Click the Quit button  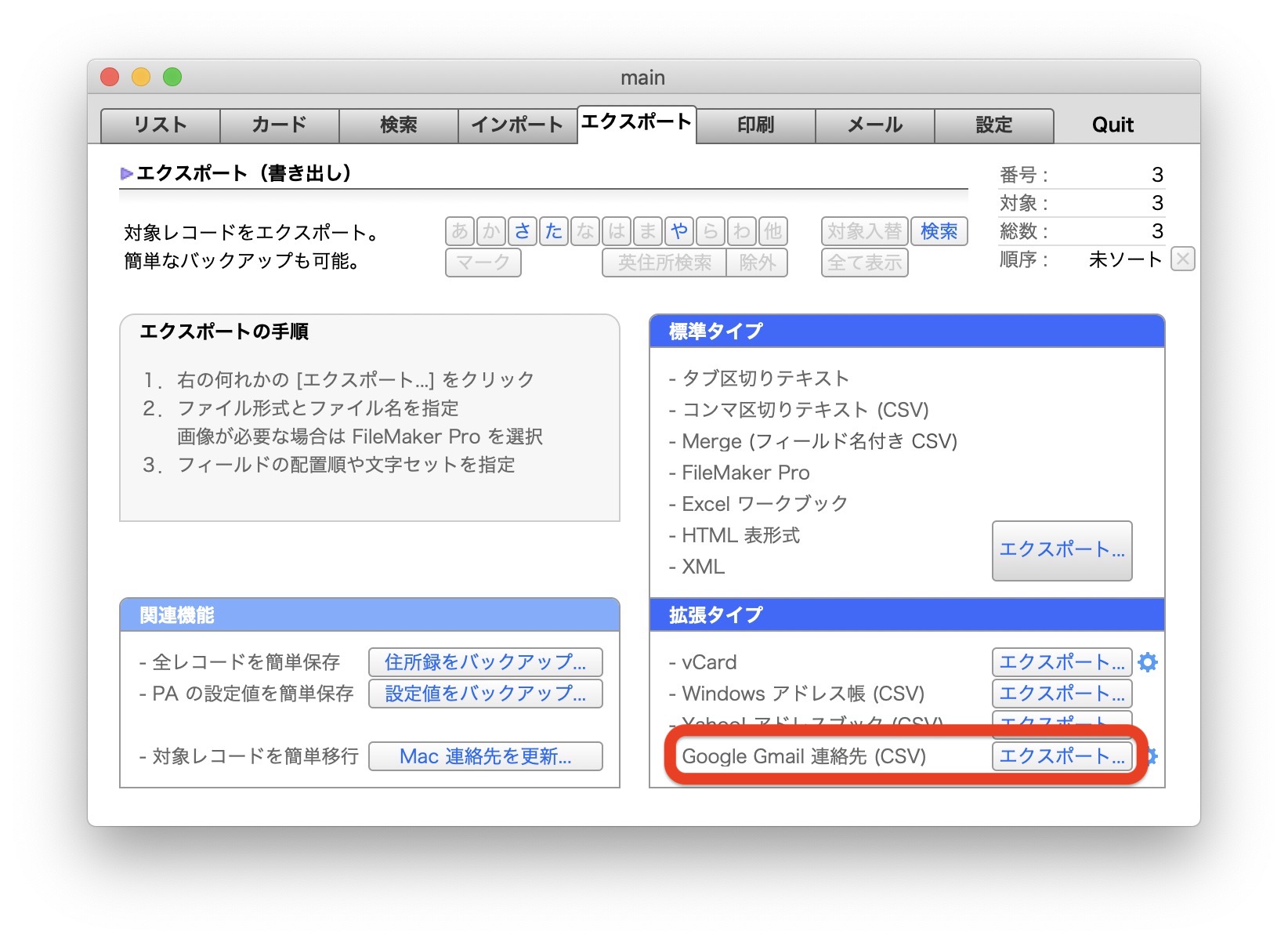click(1113, 125)
